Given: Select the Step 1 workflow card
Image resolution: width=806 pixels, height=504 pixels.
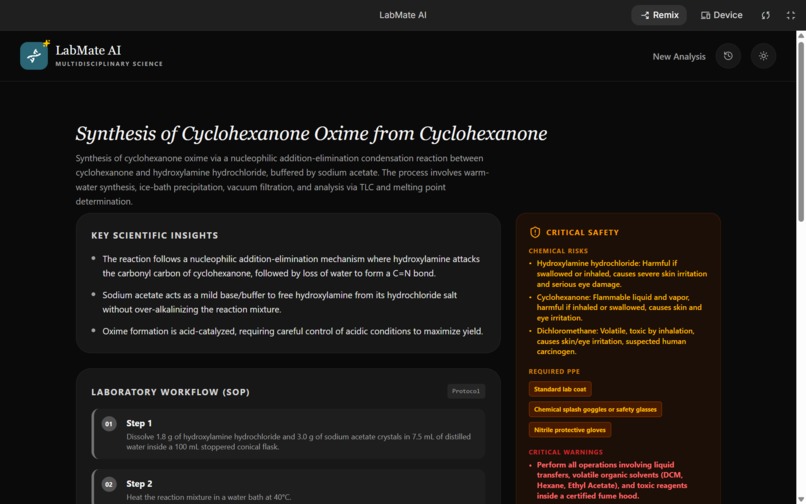Looking at the screenshot, I should [x=288, y=434].
